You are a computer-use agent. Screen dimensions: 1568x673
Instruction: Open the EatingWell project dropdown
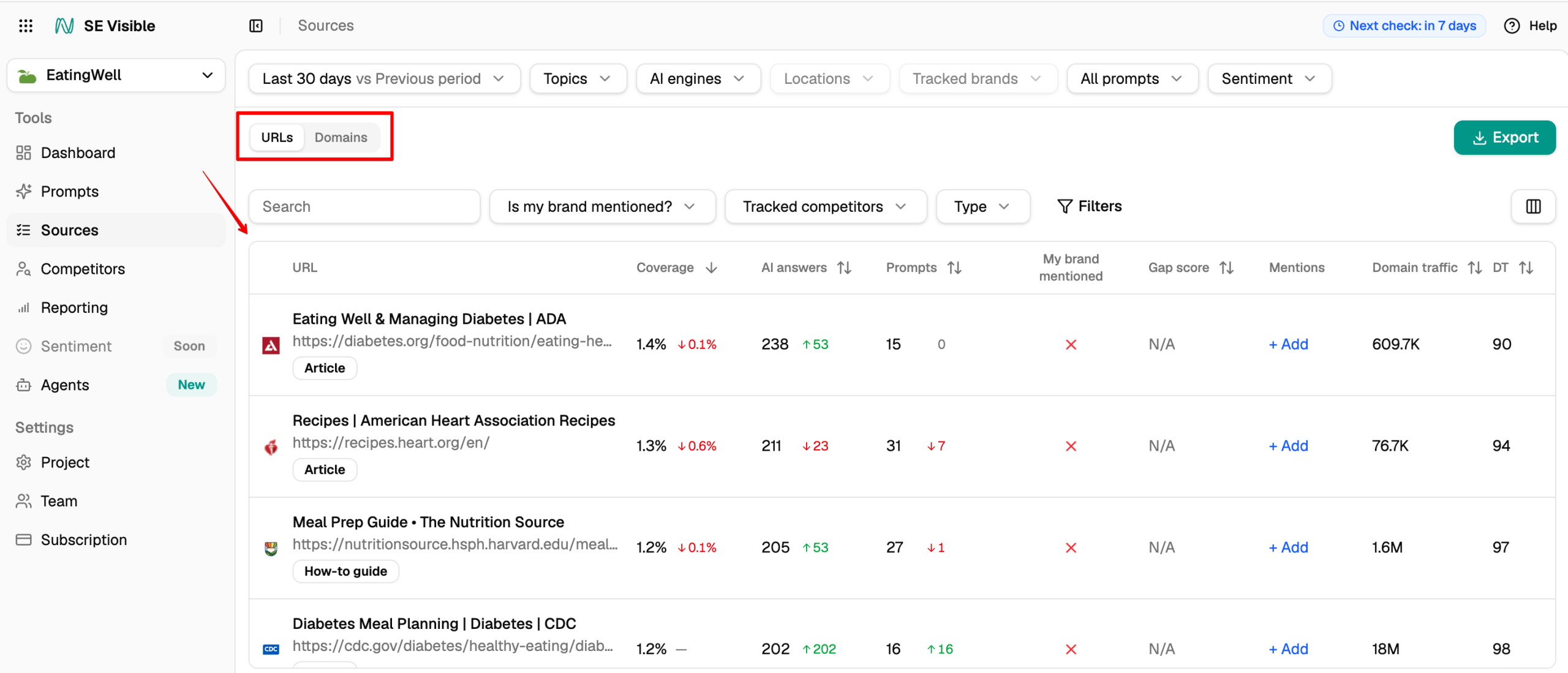(x=116, y=75)
